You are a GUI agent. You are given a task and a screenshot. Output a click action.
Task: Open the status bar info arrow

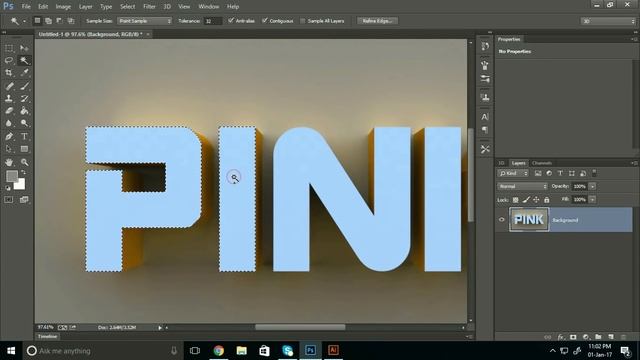160,327
